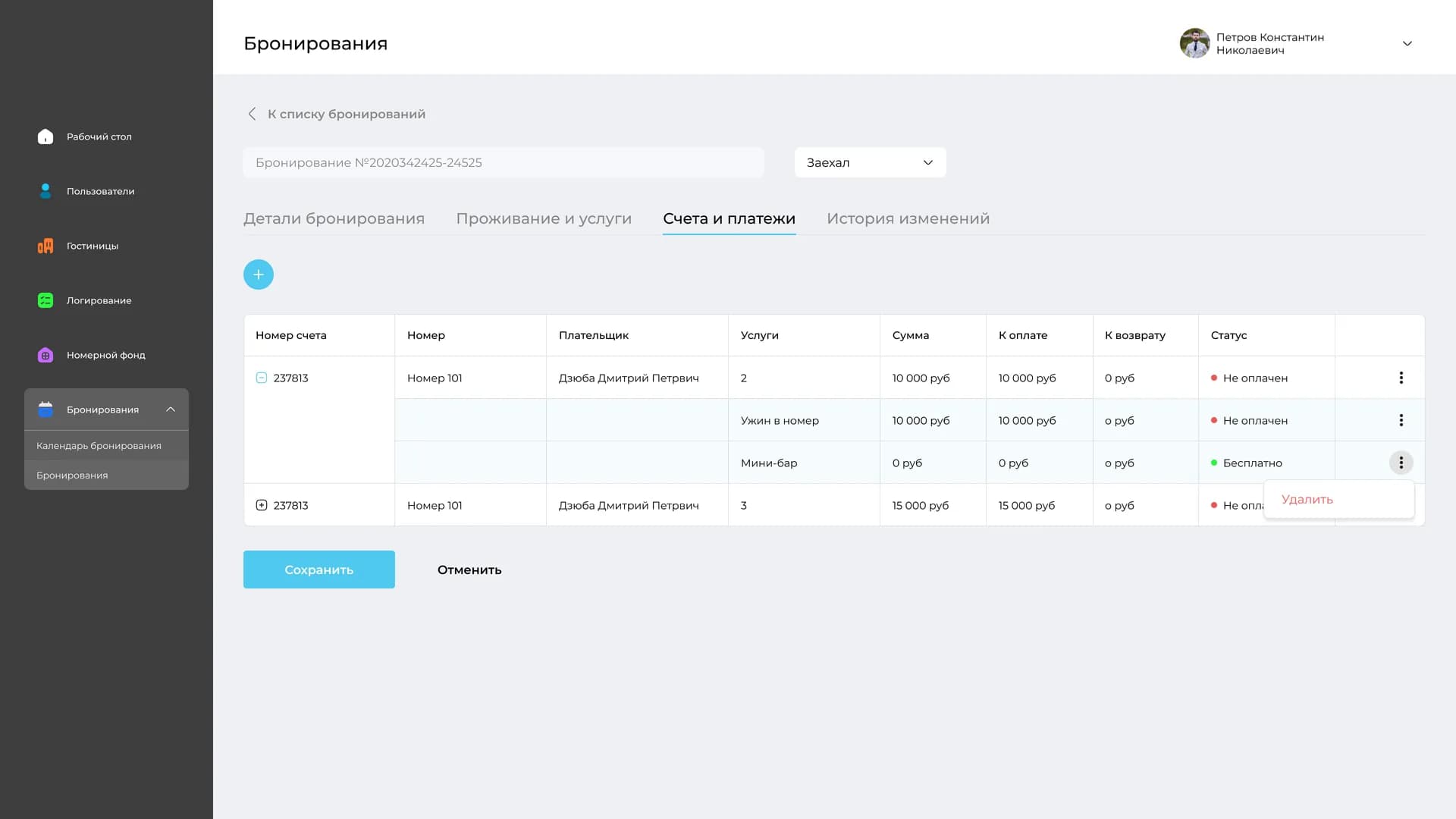Collapse the first invoice 237813 row

[262, 378]
